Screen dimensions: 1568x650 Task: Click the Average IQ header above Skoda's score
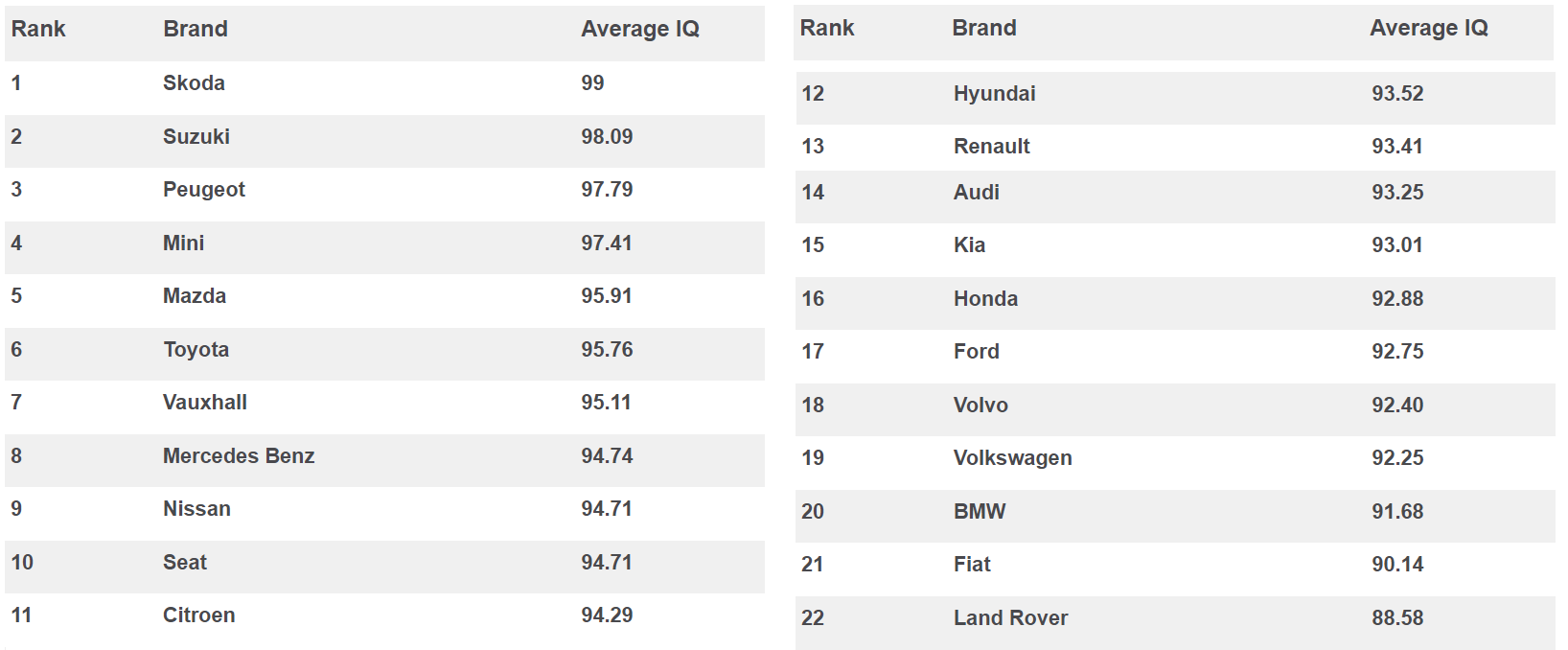pos(640,30)
